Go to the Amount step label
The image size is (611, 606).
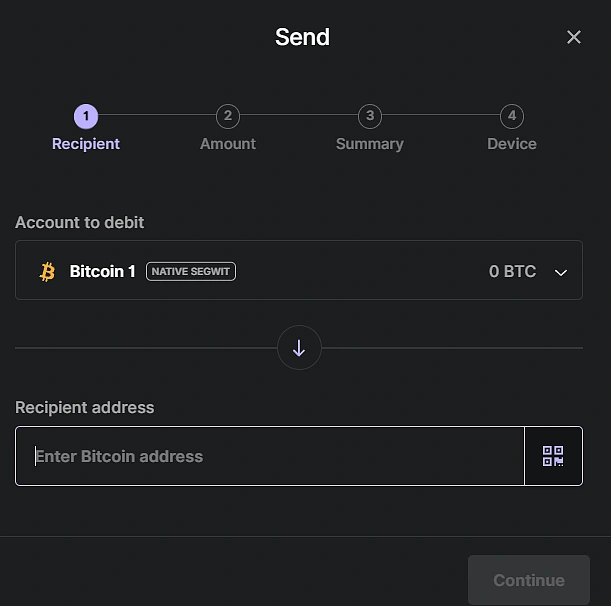point(228,144)
